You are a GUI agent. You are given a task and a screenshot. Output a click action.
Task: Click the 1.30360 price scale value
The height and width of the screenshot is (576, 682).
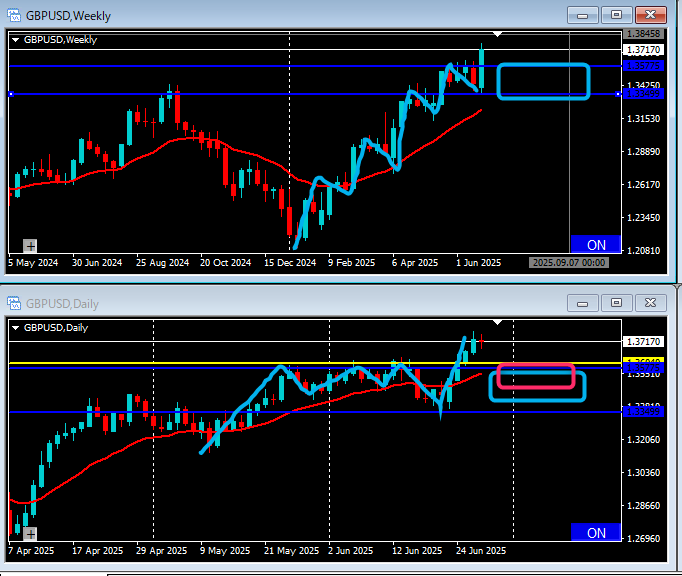[644, 473]
